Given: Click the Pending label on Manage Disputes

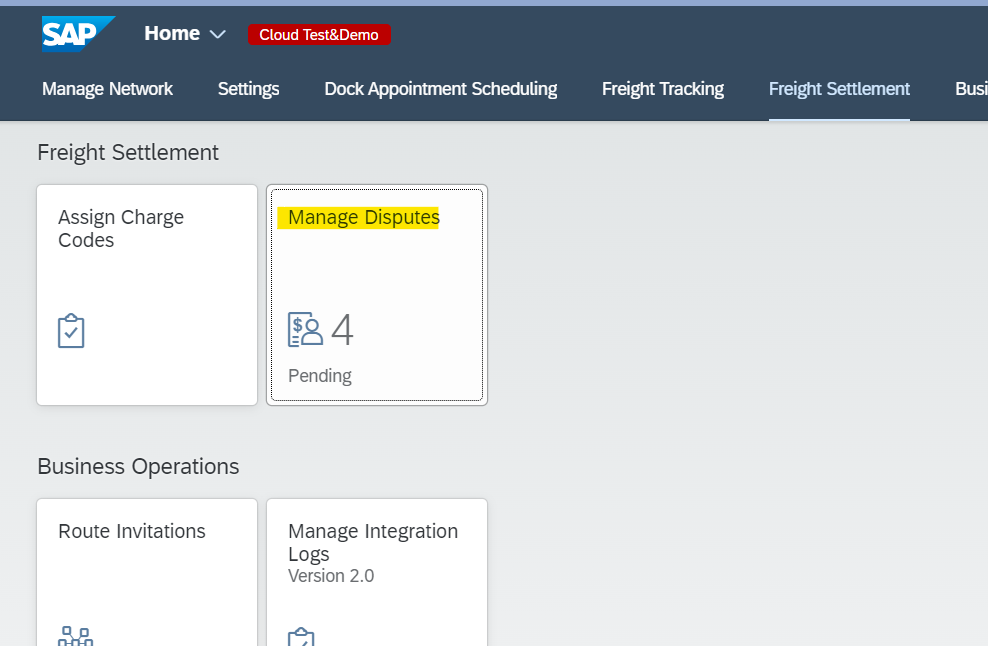Looking at the screenshot, I should pyautogui.click(x=319, y=376).
